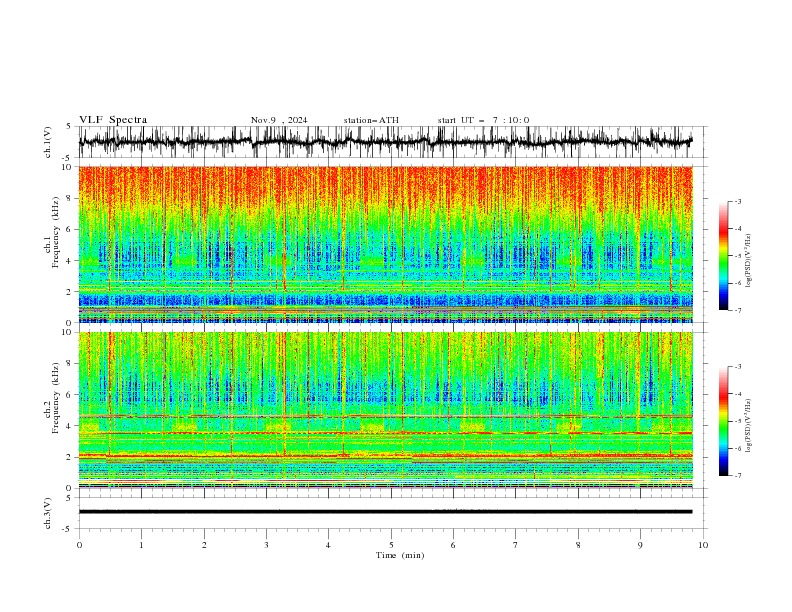Click the 'ch.3(V)' waveform axis label
The image size is (792, 612).
[47, 513]
